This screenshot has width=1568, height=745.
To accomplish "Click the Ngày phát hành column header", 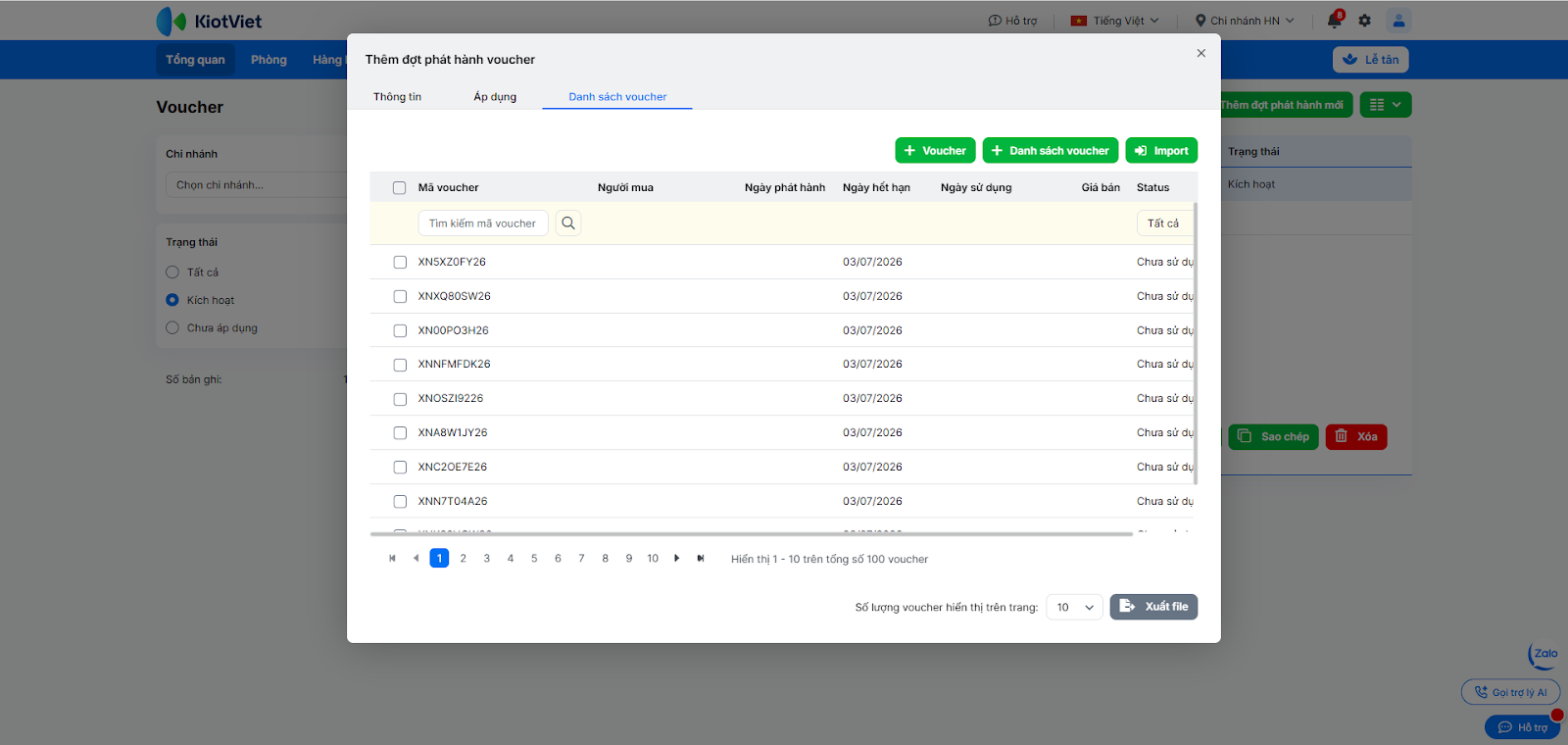I will tap(785, 188).
